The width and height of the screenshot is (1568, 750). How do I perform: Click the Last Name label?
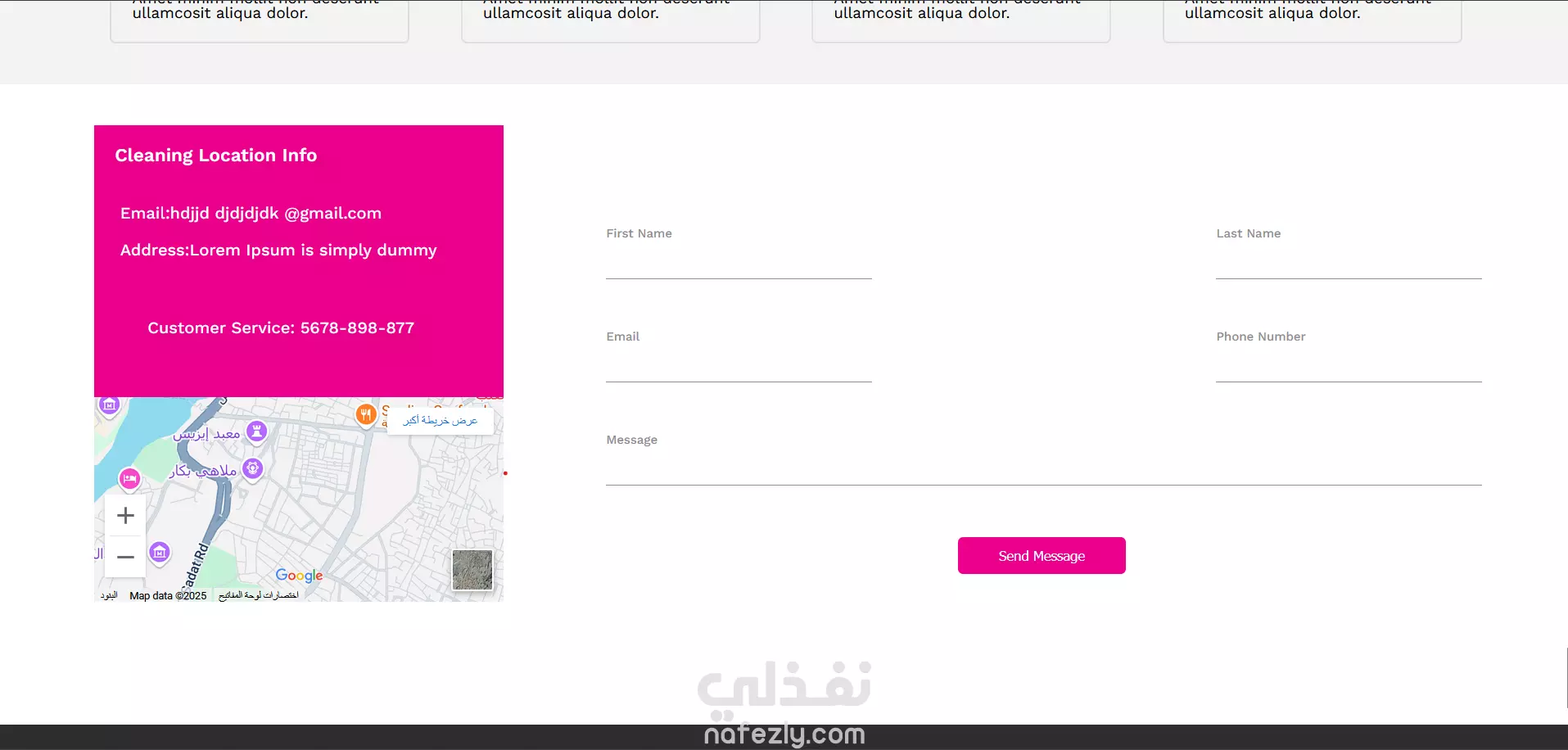(x=1249, y=233)
